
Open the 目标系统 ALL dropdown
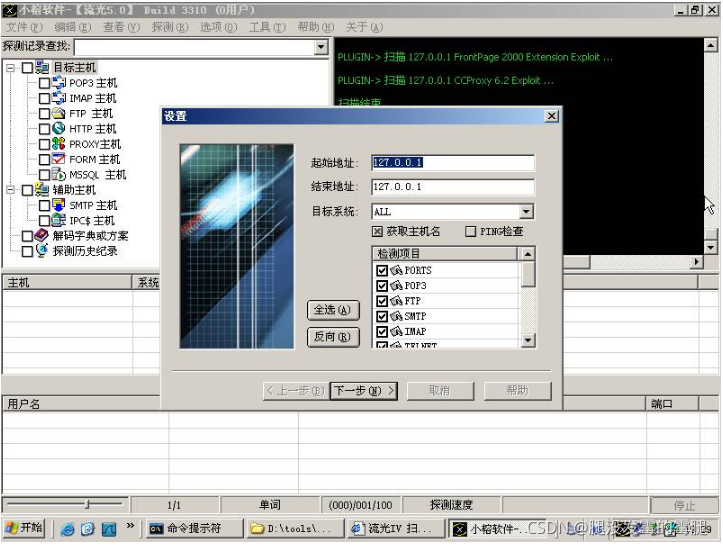(x=526, y=212)
